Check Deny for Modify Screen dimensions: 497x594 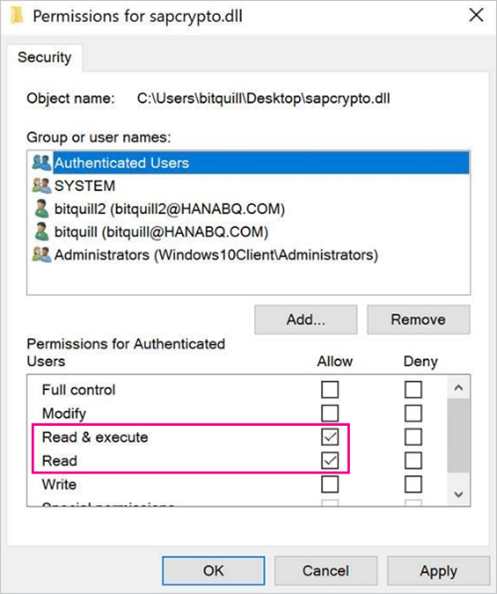tap(413, 413)
